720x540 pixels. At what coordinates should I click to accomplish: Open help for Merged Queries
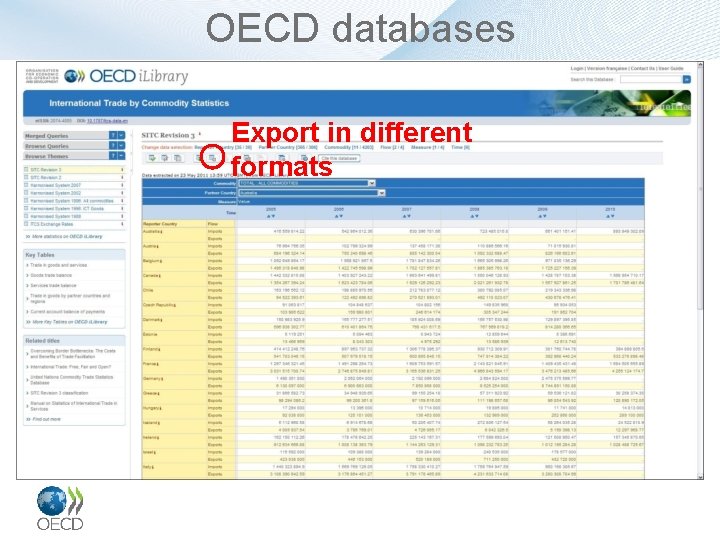pyautogui.click(x=112, y=135)
